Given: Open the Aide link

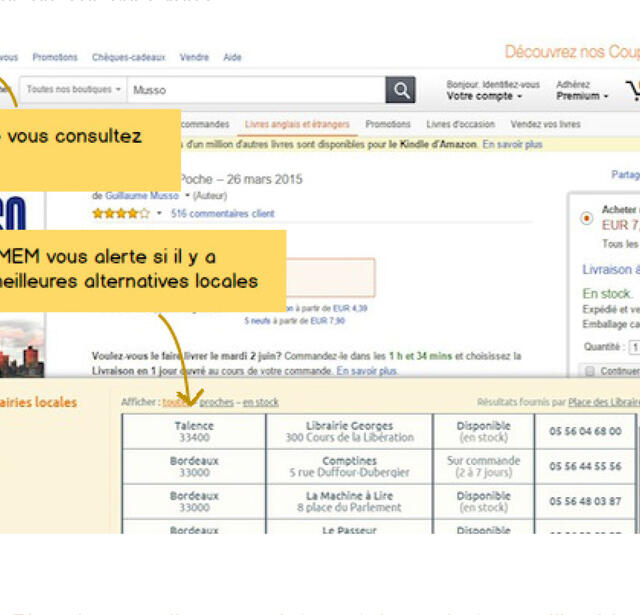Looking at the screenshot, I should pos(232,57).
